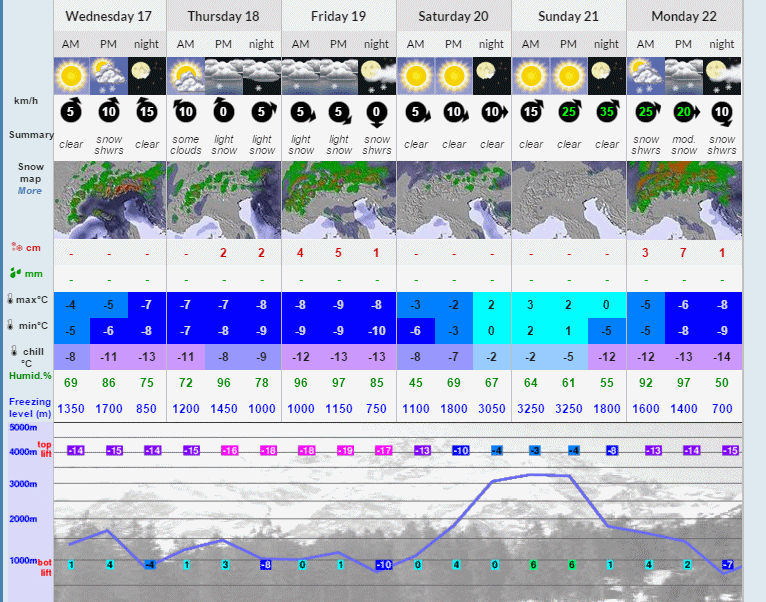Click Monday 22 PM green wind icon 20

686,112
